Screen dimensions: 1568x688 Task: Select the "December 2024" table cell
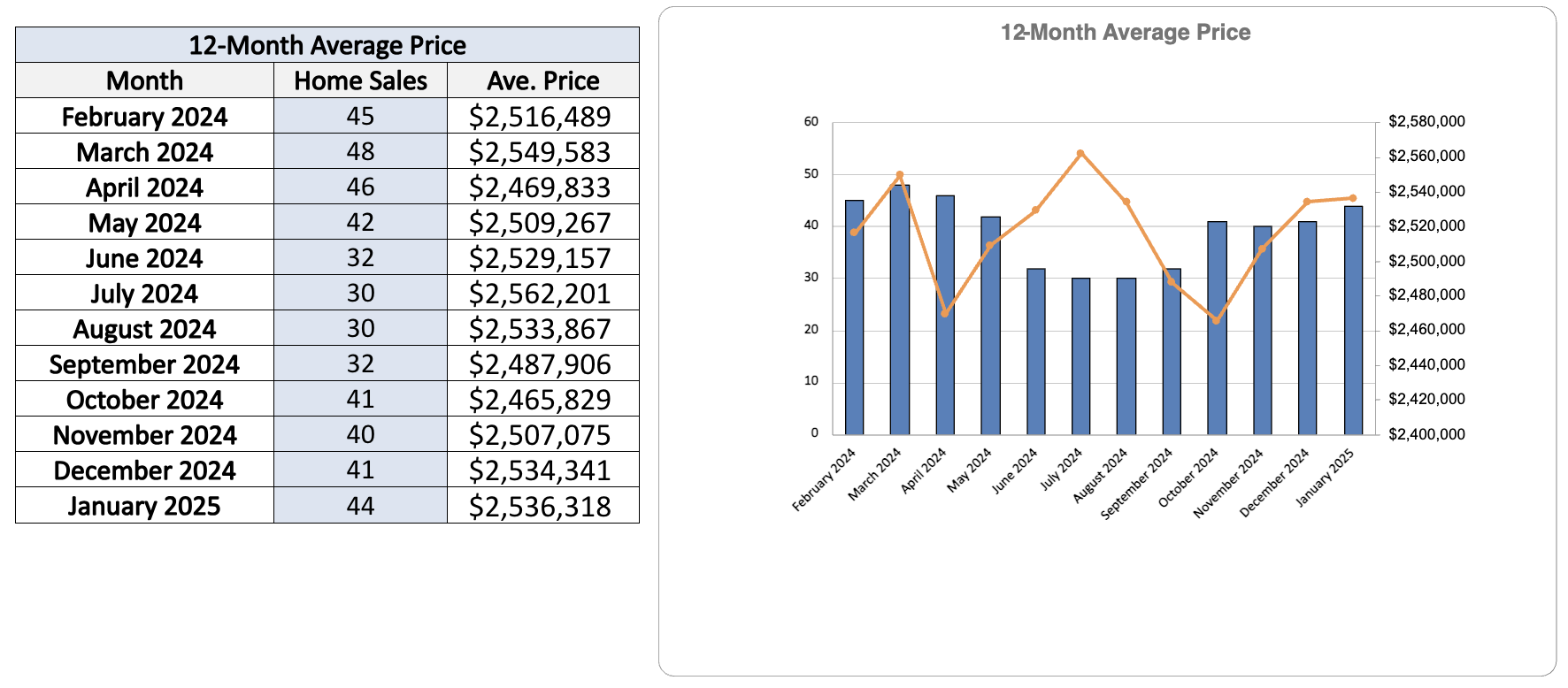click(x=145, y=470)
